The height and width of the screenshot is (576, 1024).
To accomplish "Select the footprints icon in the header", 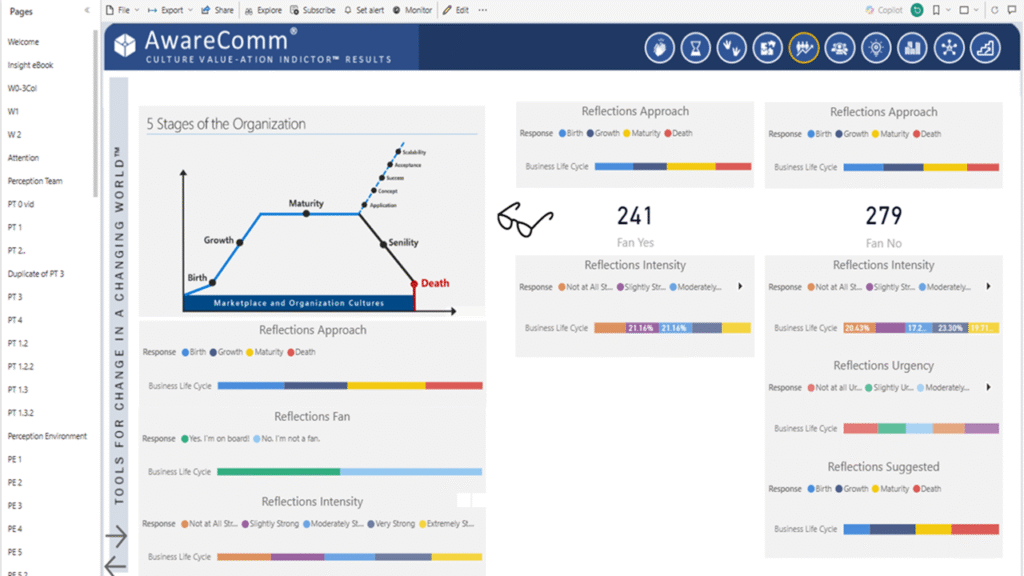I will click(x=731, y=48).
